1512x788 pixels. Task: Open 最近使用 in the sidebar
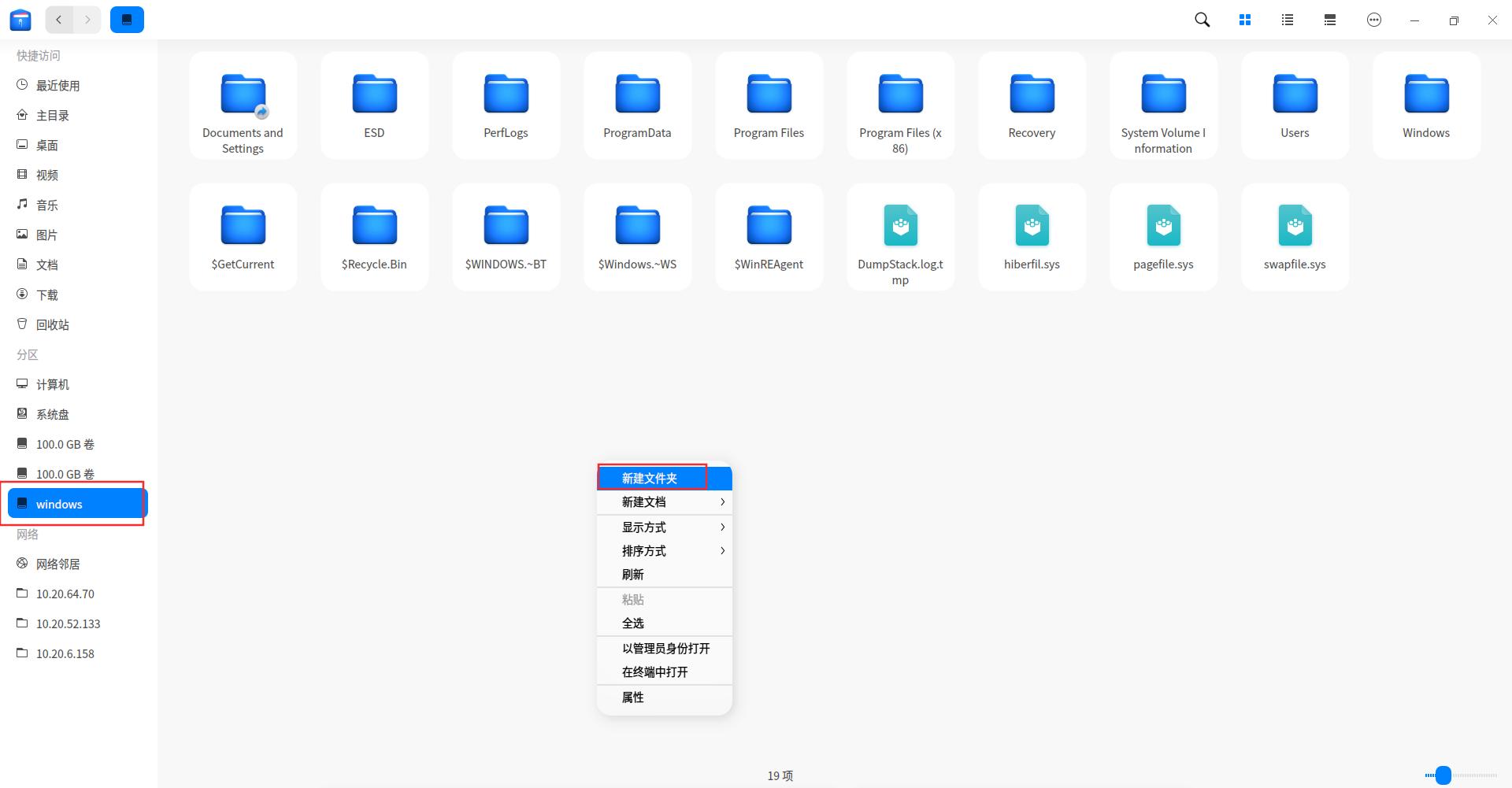click(x=78, y=85)
